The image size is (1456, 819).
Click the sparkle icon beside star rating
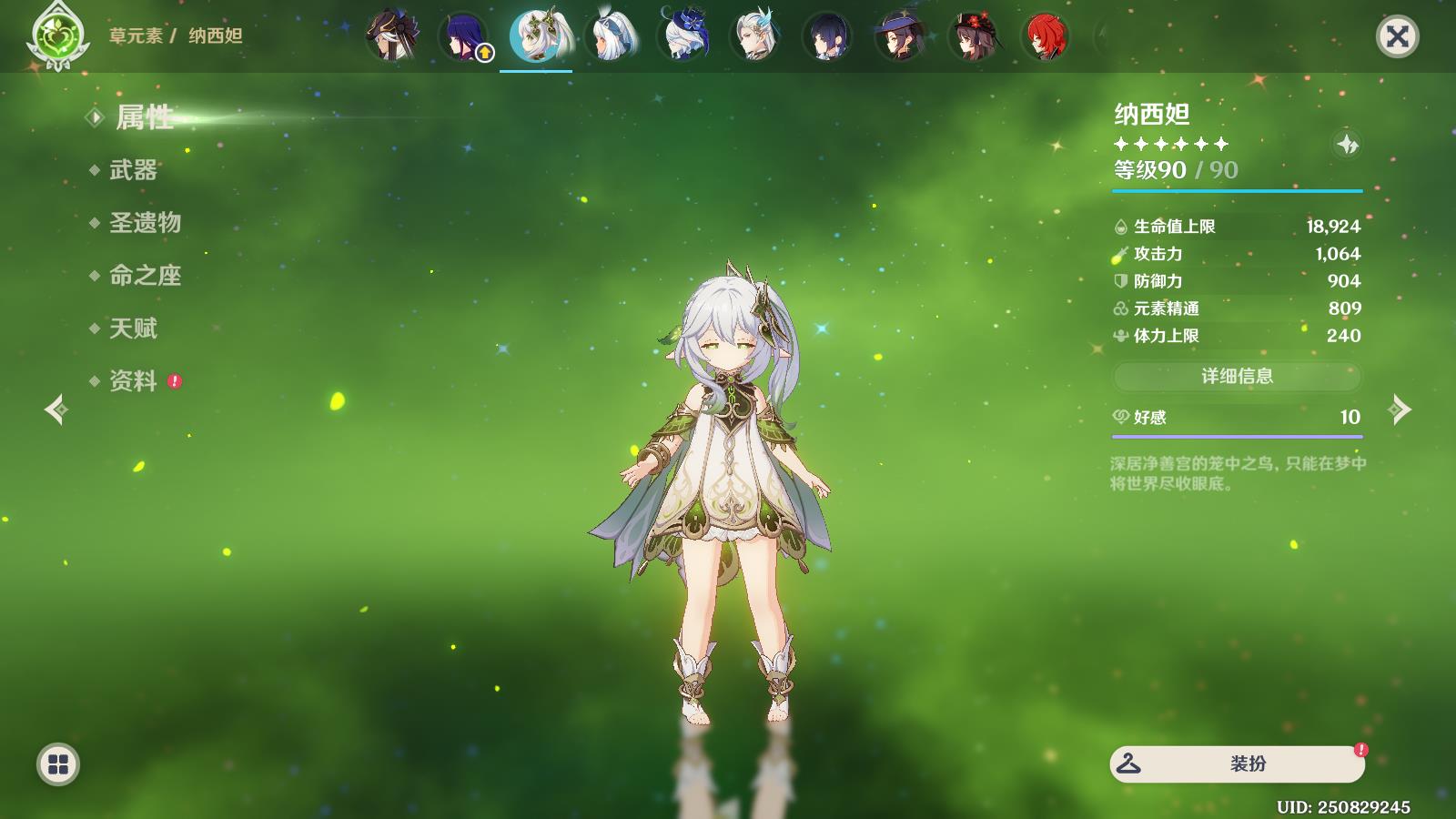pos(1347,144)
